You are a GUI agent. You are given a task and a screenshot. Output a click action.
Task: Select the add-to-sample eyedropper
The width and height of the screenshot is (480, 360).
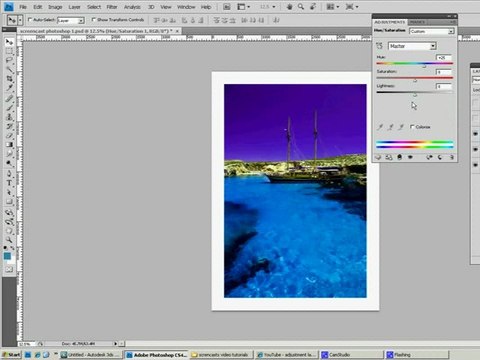pyautogui.click(x=390, y=127)
